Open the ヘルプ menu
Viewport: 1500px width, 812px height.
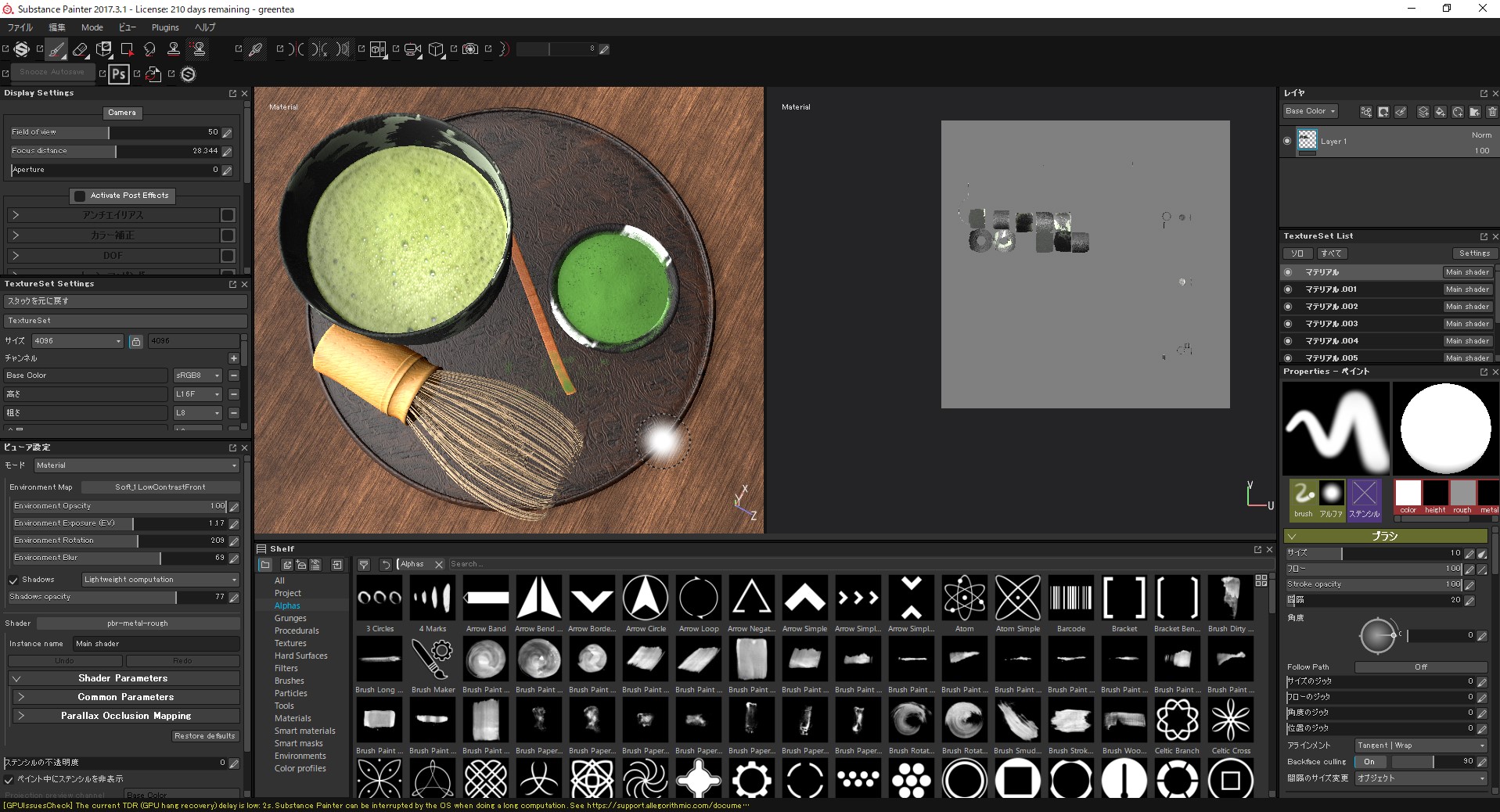point(205,27)
